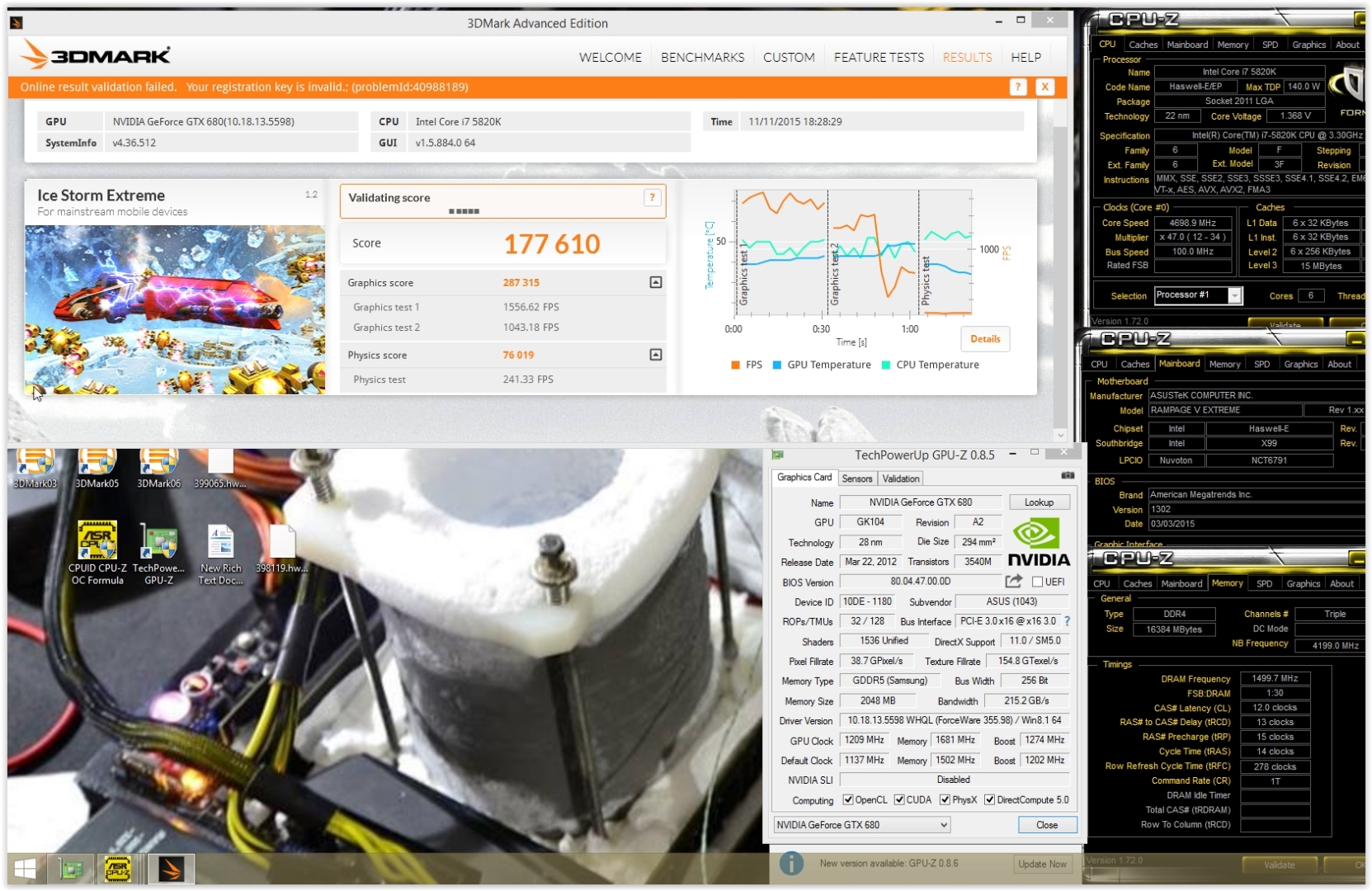
Task: Click the Lookup button in GPU-Z
Action: point(1039,502)
